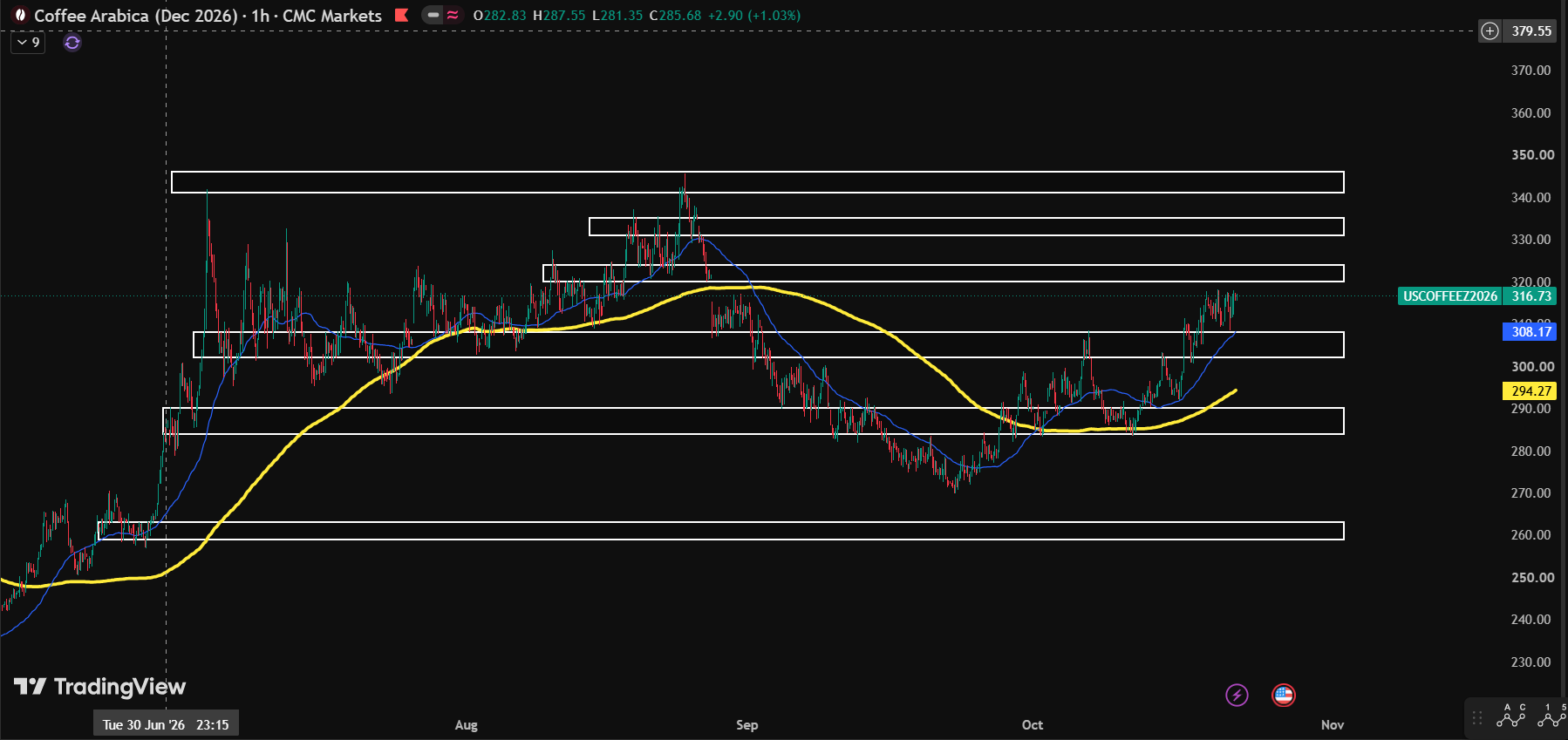The image size is (1568, 740).
Task: Click the US flag event icon
Action: pyautogui.click(x=1284, y=695)
